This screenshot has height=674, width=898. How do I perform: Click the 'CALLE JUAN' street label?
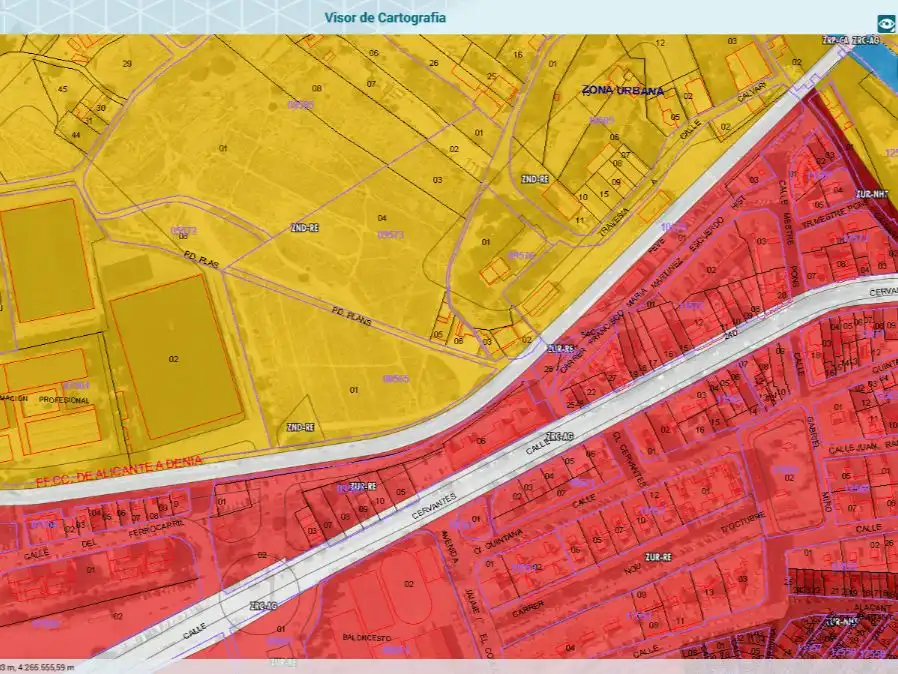851,448
